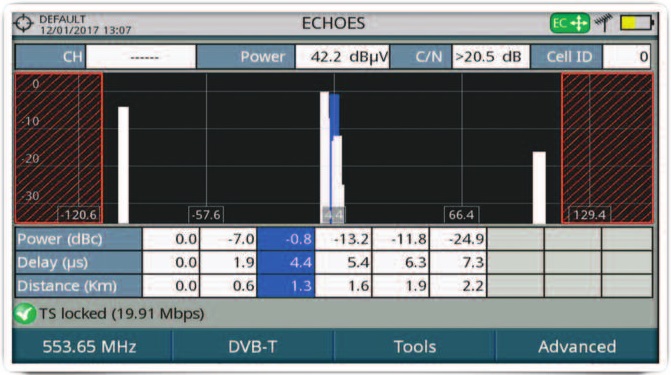Select the -7.0 power cell
671x375 pixels.
228,239
